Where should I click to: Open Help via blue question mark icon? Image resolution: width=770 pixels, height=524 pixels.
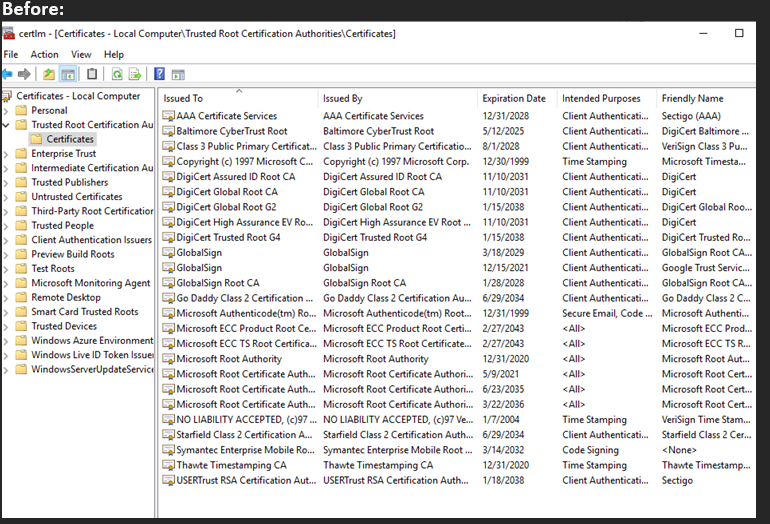pyautogui.click(x=159, y=74)
